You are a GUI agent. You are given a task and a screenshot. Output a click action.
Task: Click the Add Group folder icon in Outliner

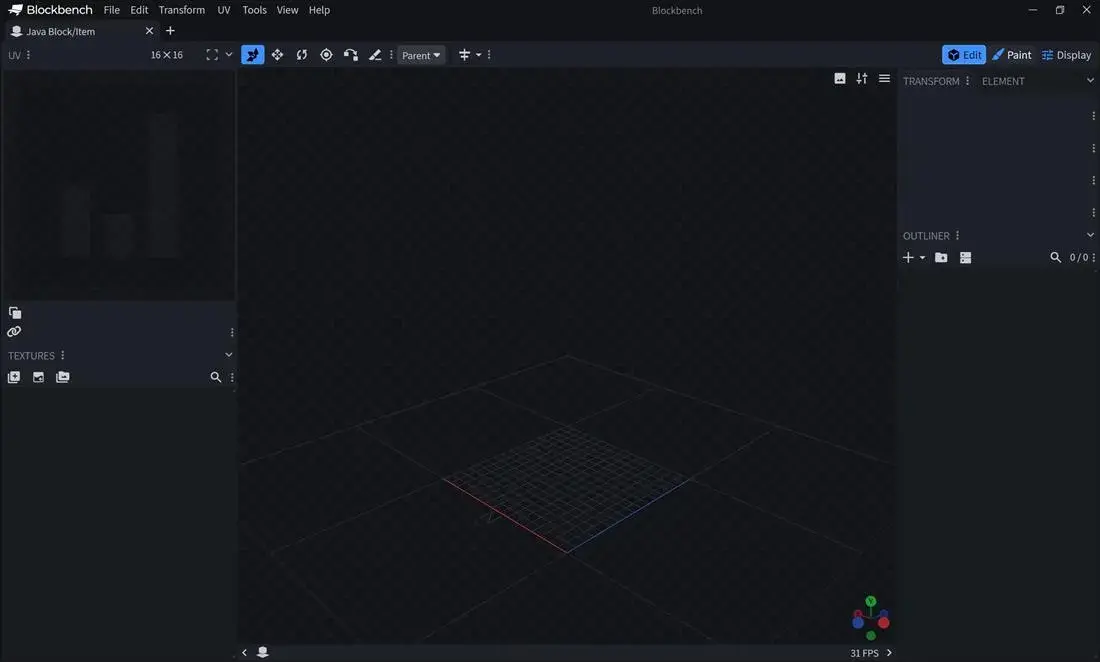pos(941,257)
